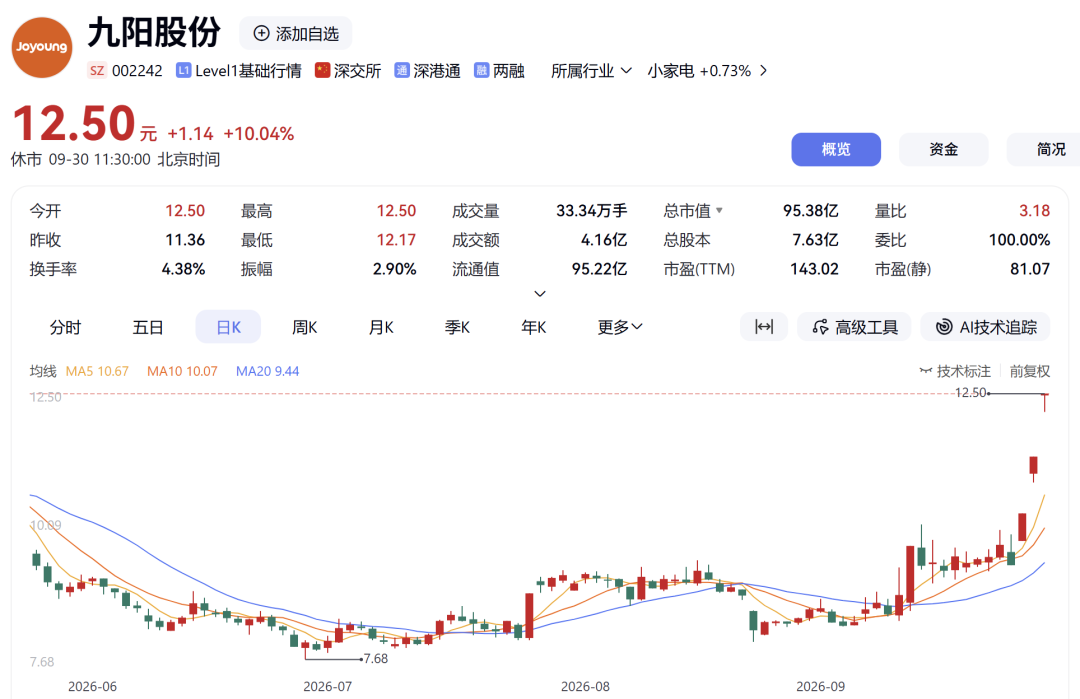
Task: Click 深交所 exchange label
Action: tap(357, 70)
